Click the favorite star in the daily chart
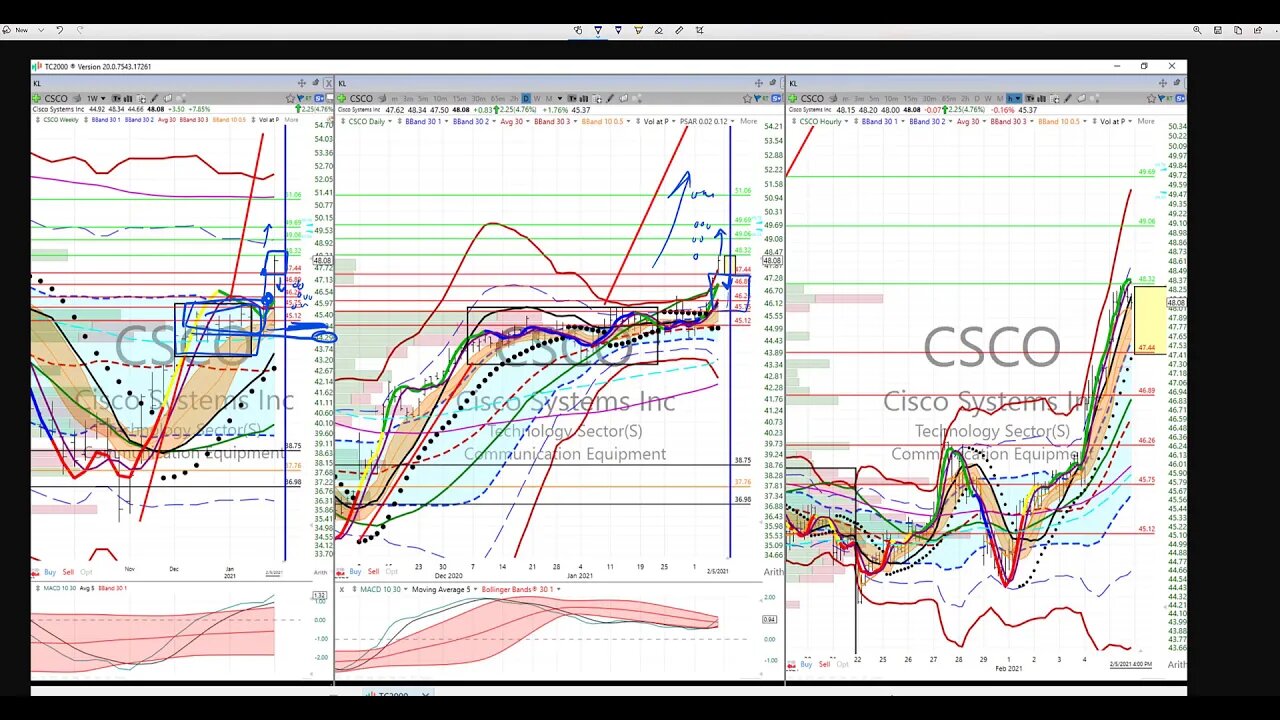1280x720 pixels. pos(747,98)
